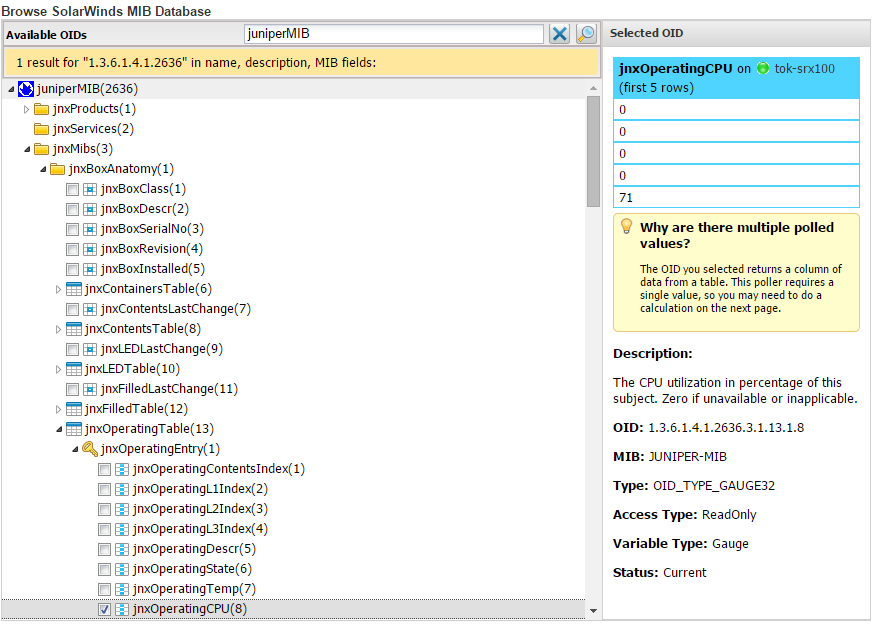Image resolution: width=881 pixels, height=625 pixels.
Task: Click the jnxContentsLastChange scalar icon
Action: point(90,309)
